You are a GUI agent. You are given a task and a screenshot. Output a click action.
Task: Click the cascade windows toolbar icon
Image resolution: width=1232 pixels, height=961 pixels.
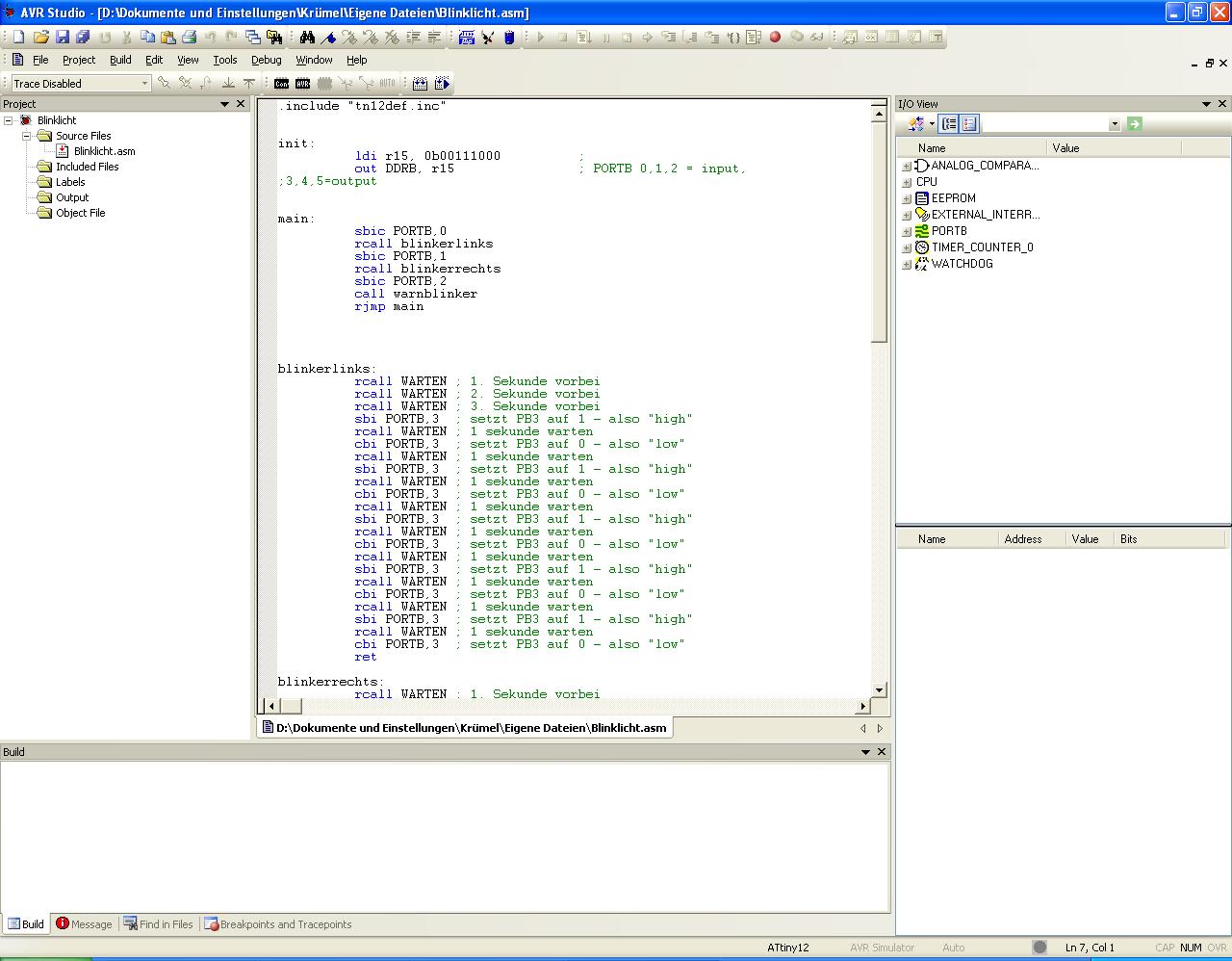(x=253, y=38)
